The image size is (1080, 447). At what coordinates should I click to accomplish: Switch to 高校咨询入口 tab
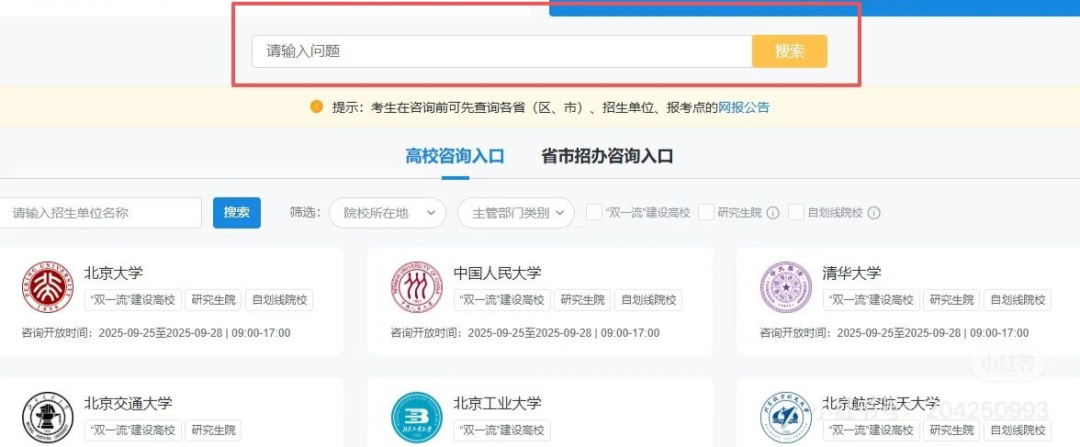(x=455, y=156)
